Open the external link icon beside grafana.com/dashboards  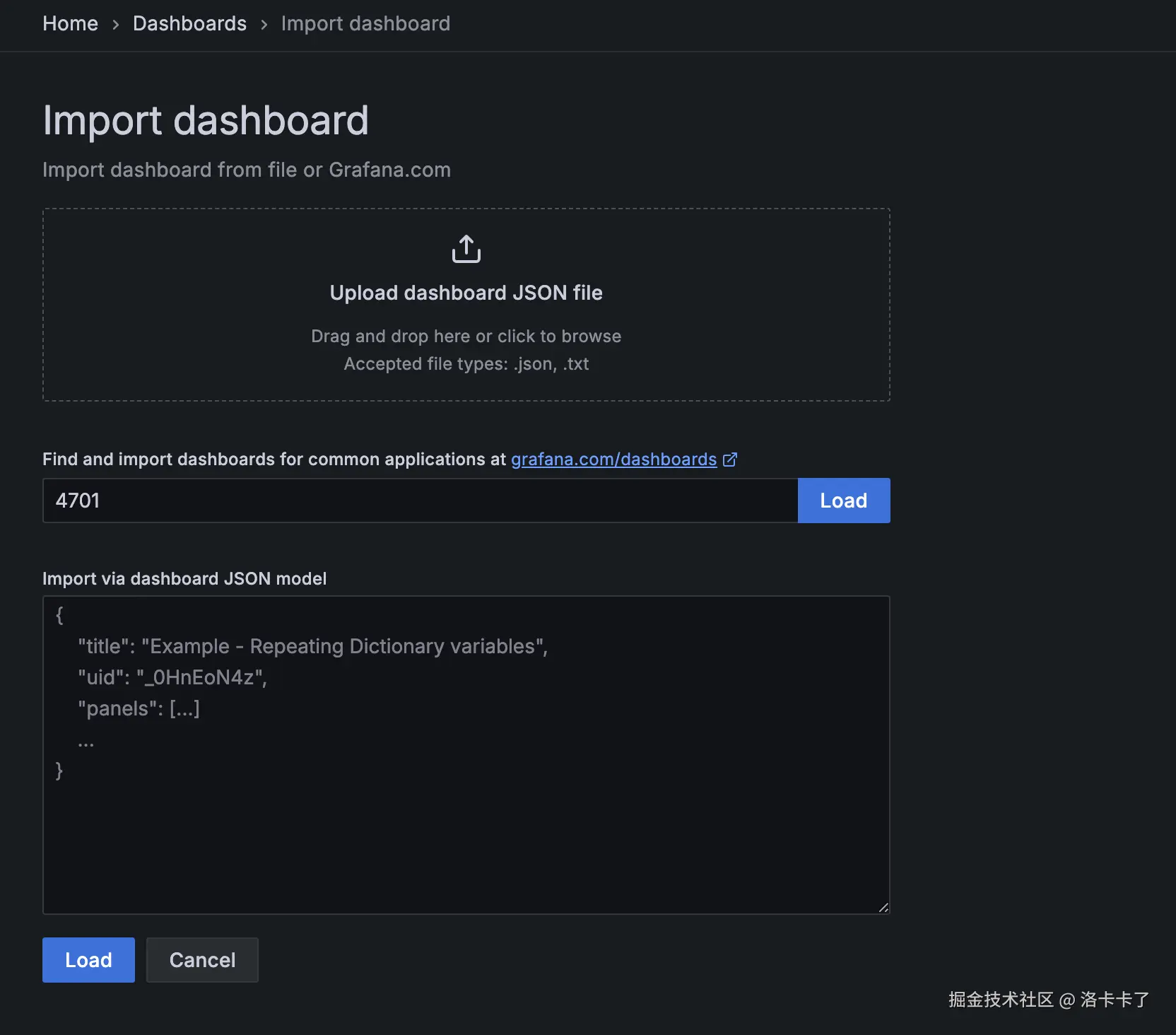click(x=730, y=460)
